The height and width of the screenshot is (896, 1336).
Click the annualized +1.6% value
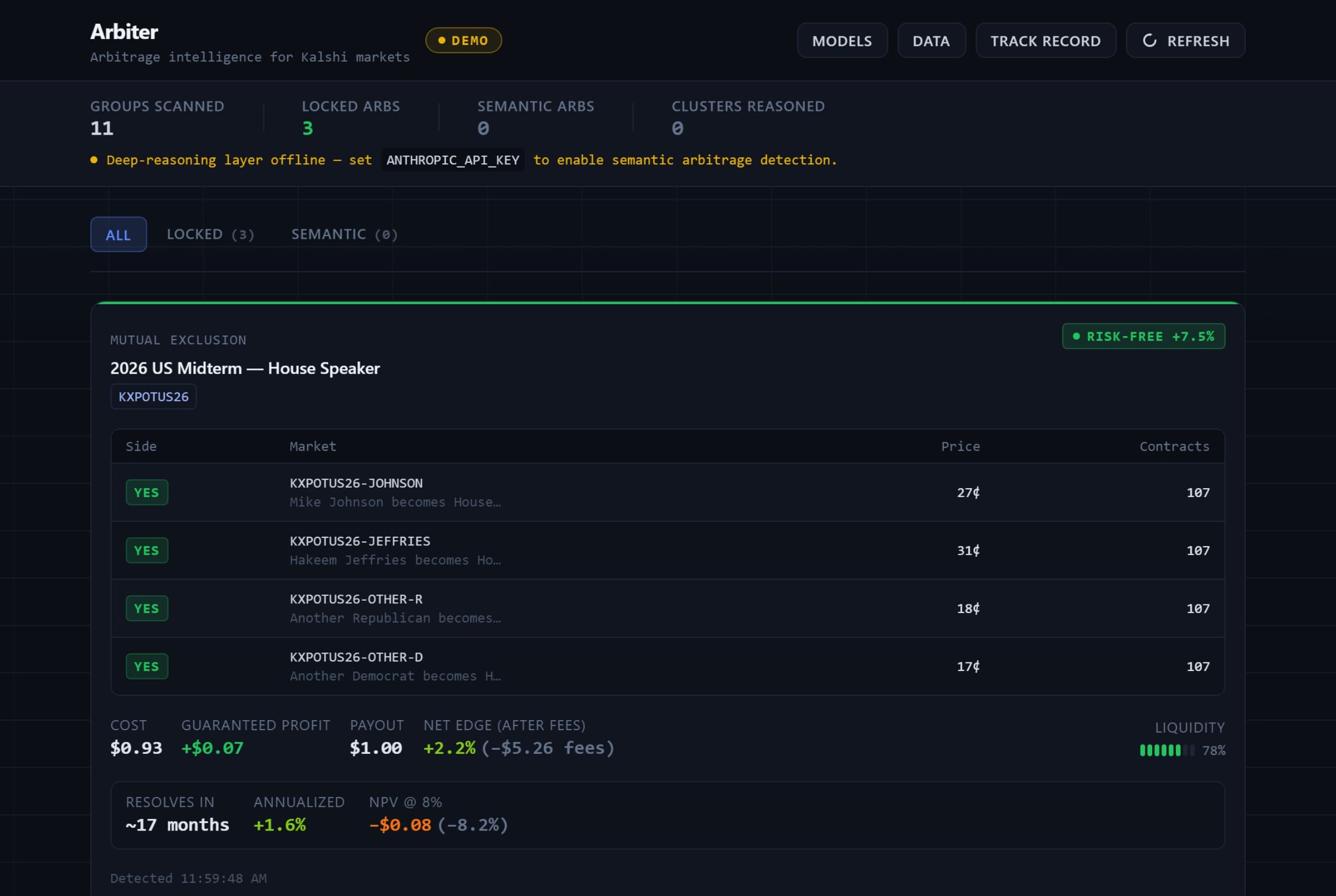[280, 825]
